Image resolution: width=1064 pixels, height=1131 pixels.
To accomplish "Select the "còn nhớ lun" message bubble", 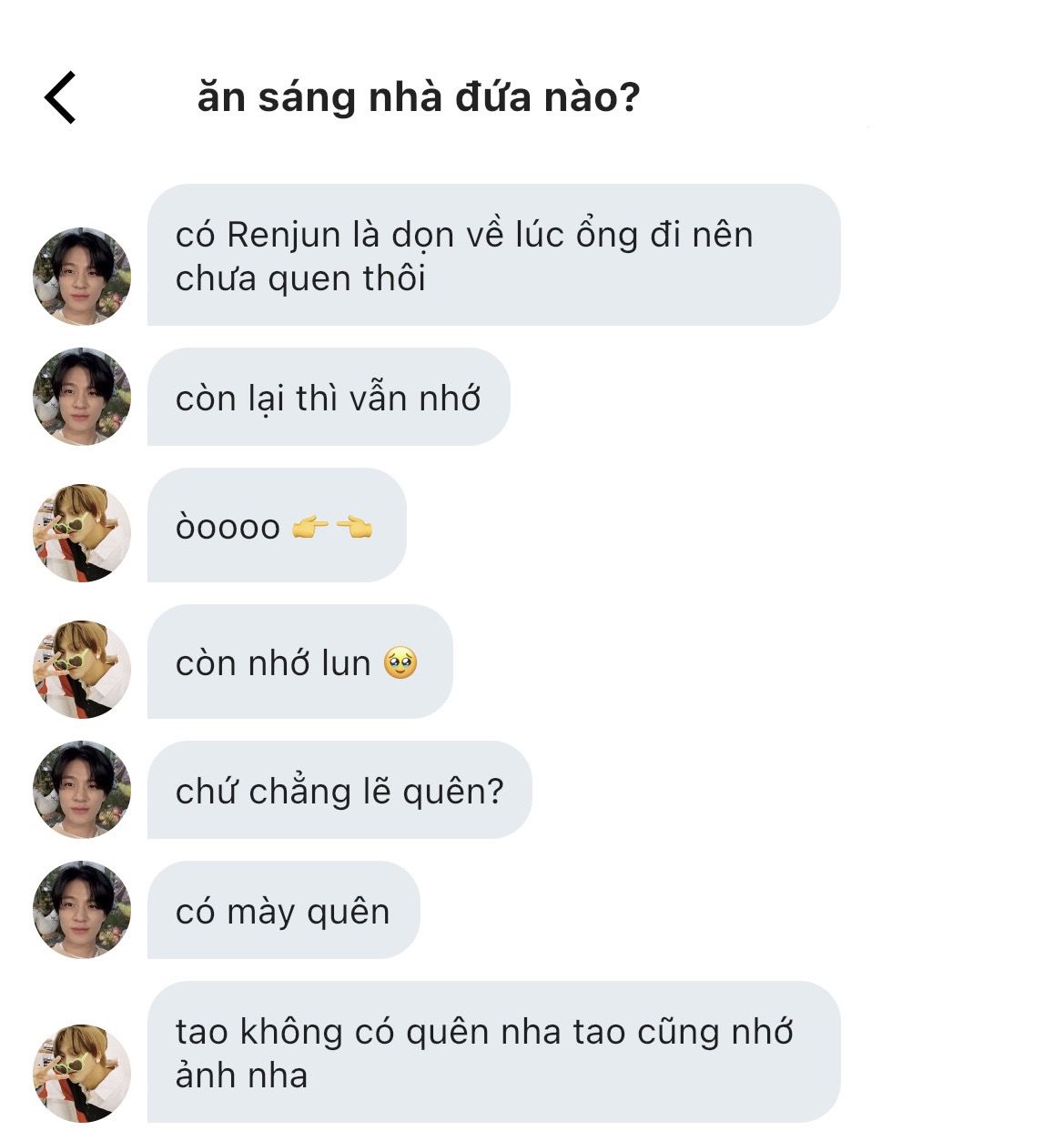I will click(x=299, y=662).
